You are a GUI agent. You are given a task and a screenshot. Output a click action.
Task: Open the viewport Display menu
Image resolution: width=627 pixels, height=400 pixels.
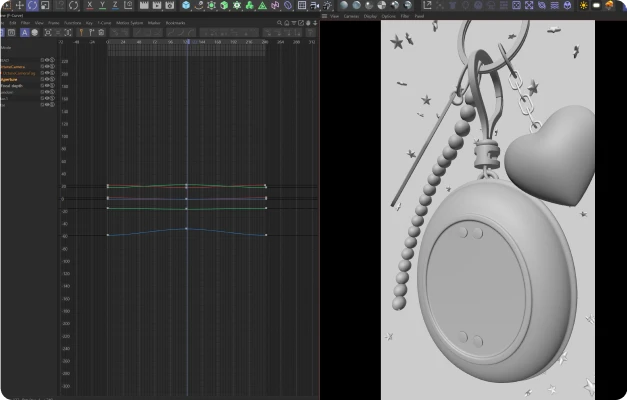pos(370,16)
